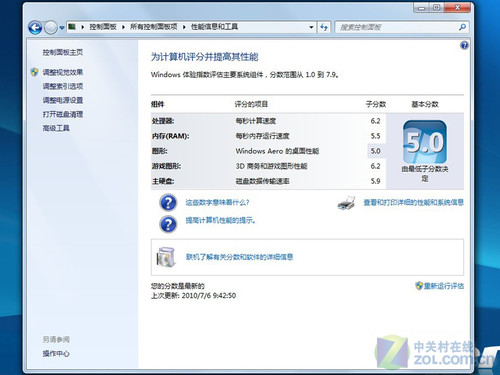Select the 处理器 row label

(163, 121)
